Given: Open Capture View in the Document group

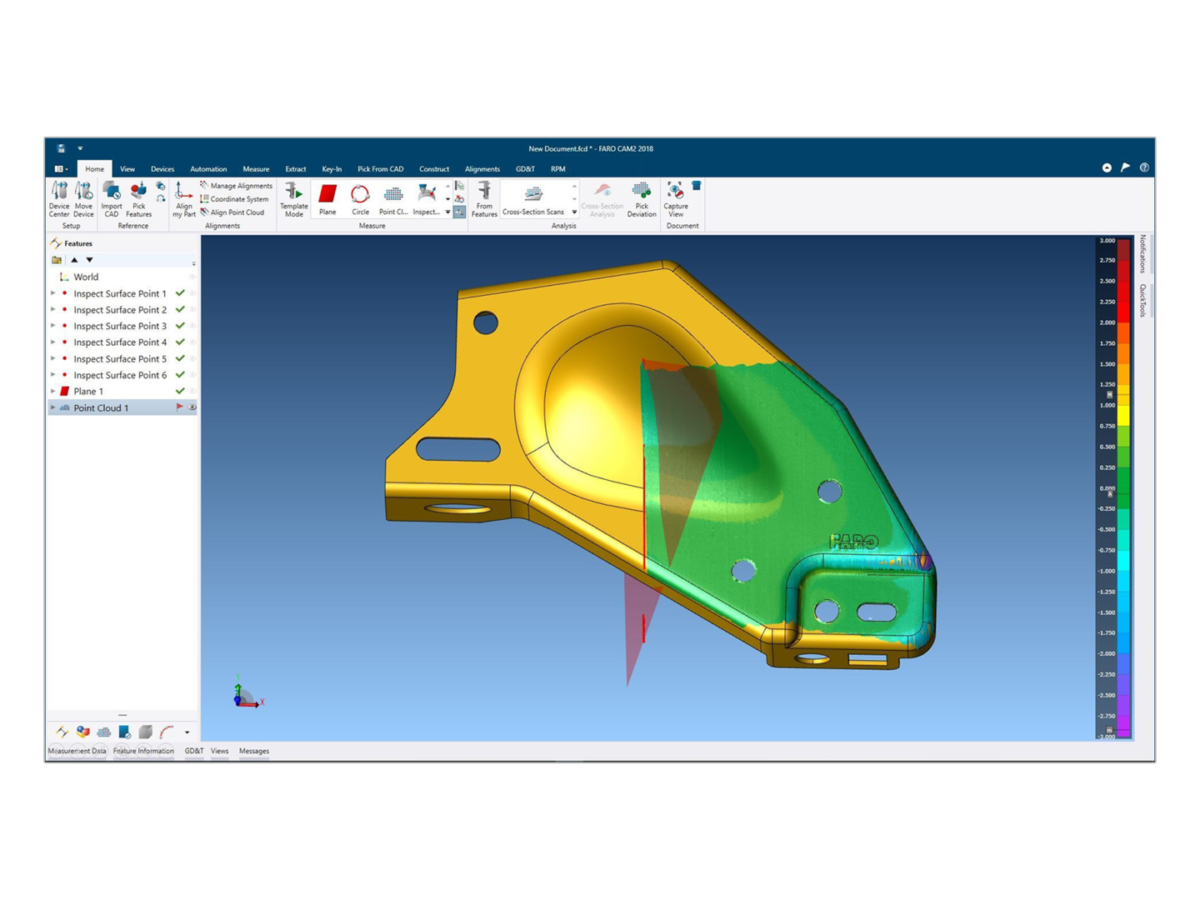Looking at the screenshot, I should [678, 200].
